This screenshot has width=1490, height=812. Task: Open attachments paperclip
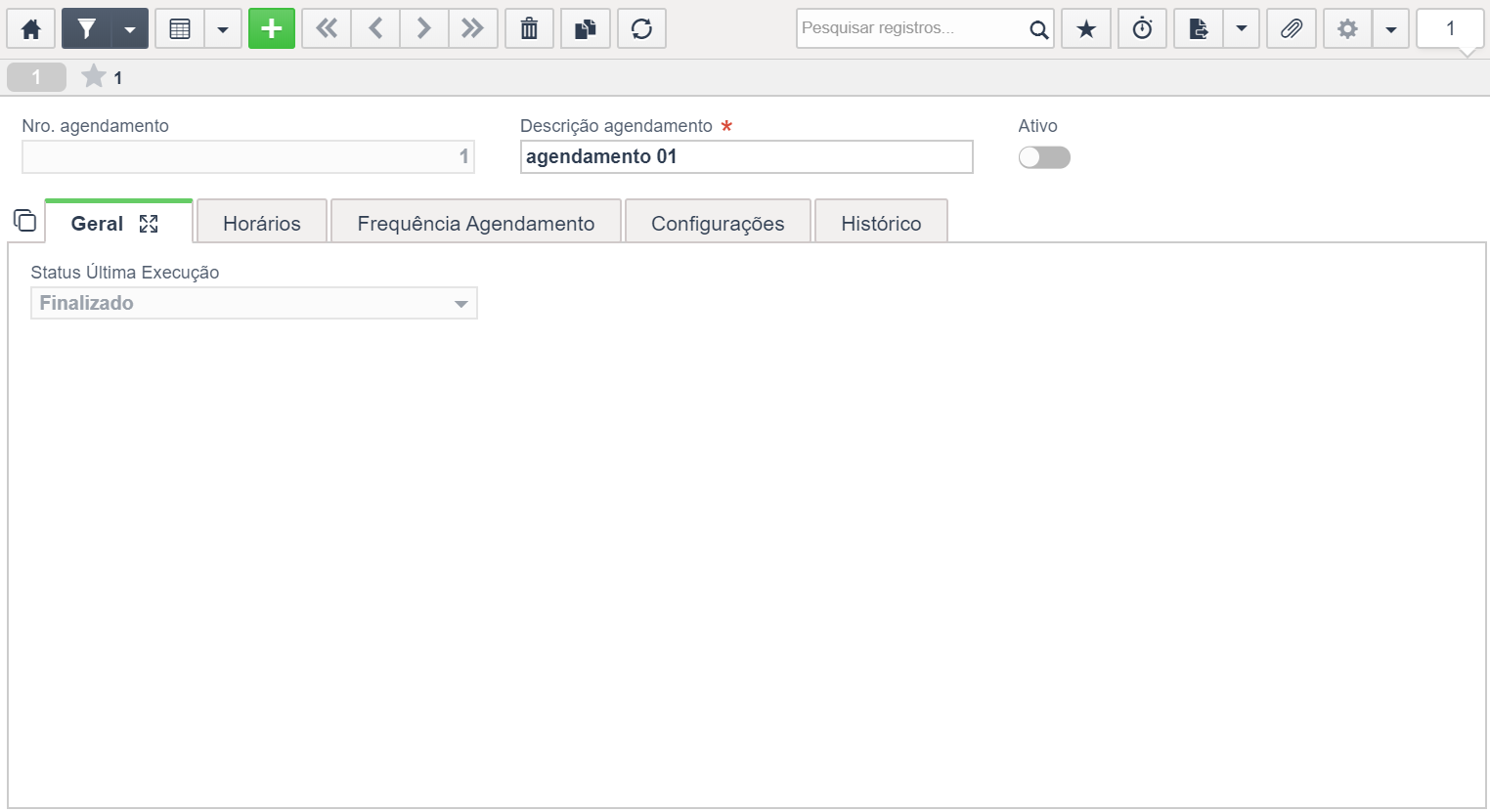click(1292, 28)
